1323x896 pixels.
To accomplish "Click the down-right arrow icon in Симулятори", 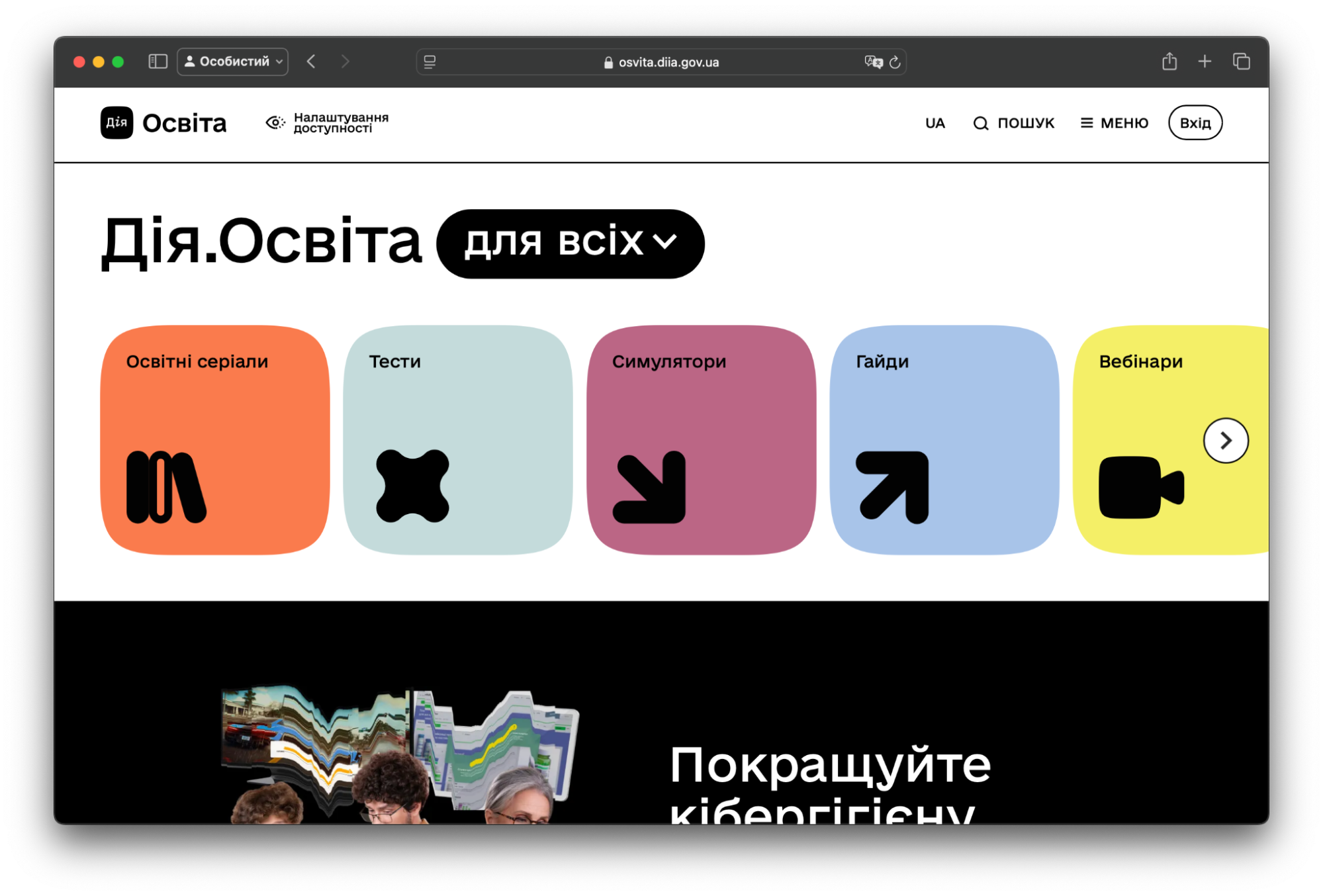I will point(650,487).
